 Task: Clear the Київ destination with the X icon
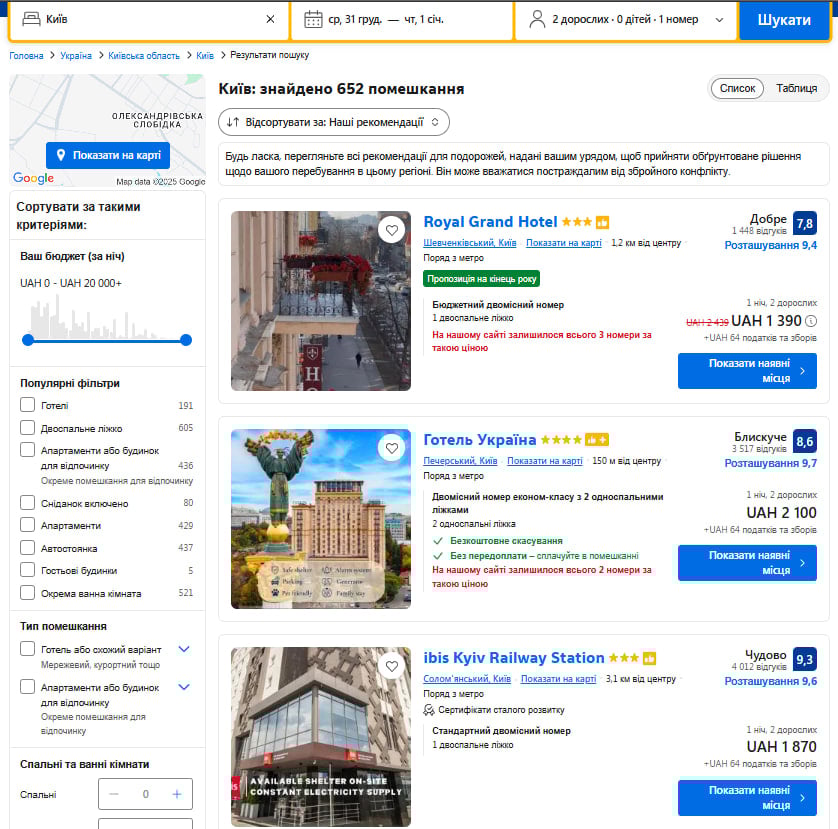click(x=270, y=19)
